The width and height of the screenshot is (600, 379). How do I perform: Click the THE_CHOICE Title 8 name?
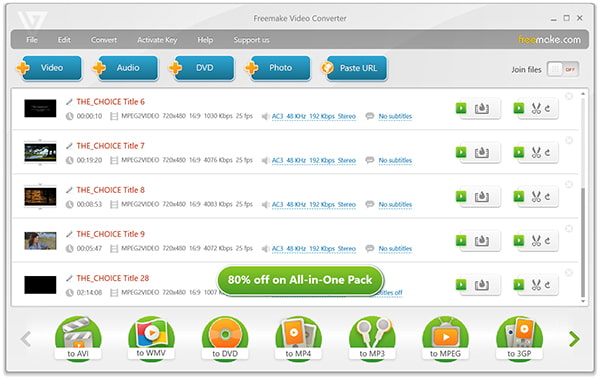tap(111, 190)
